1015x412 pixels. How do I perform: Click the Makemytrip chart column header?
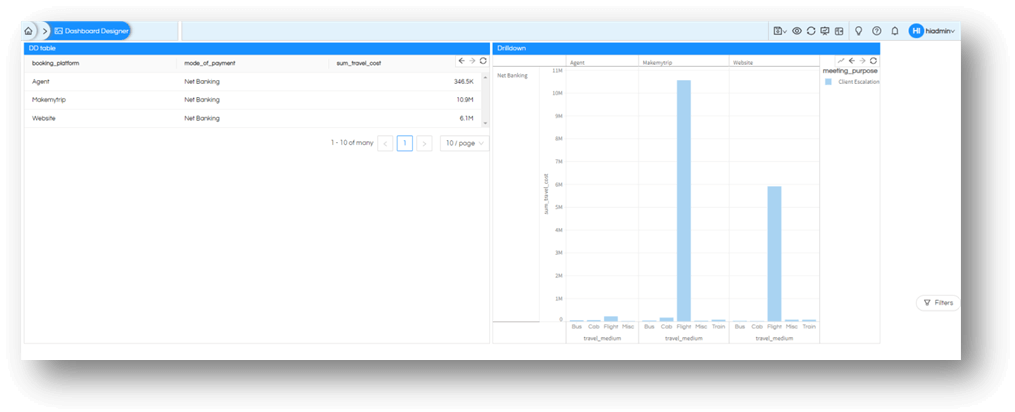(x=657, y=63)
